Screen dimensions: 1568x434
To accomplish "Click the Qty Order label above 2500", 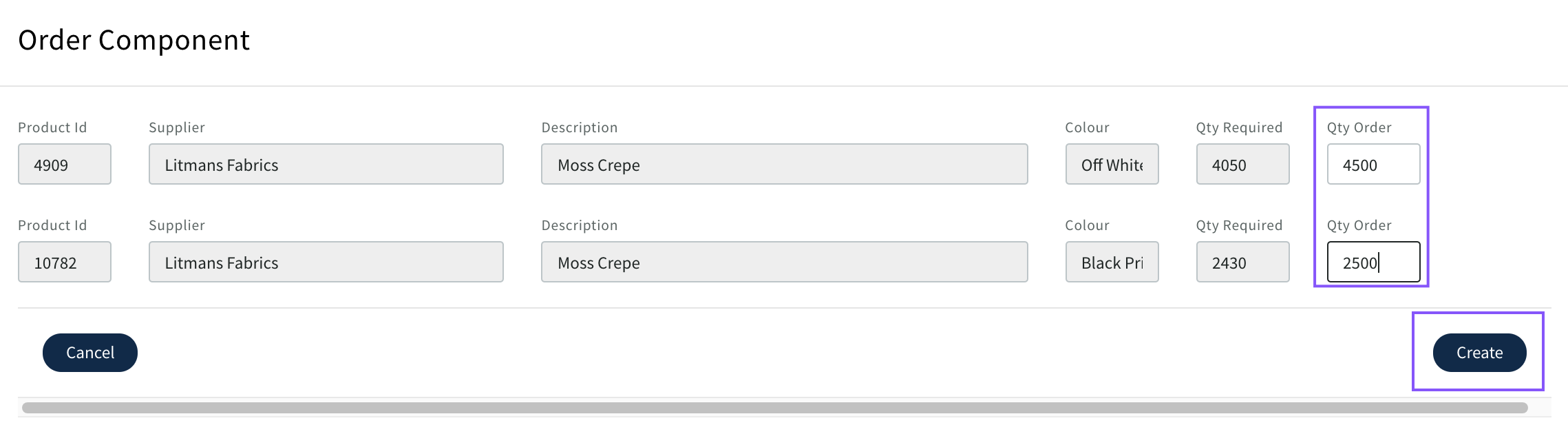I will tap(1359, 225).
